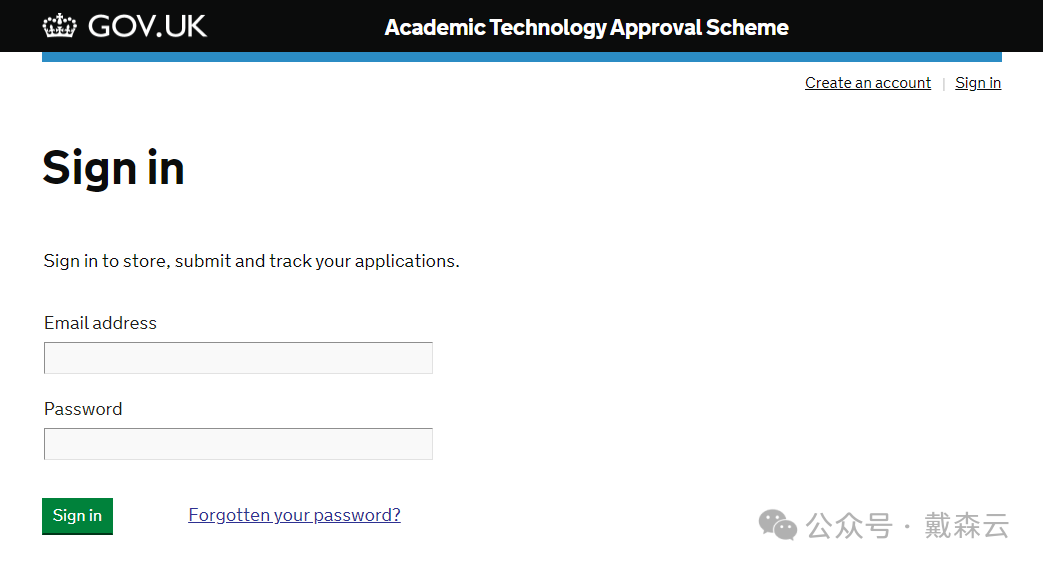1043x568 pixels.
Task: Open the Forgotten your password? link
Action: point(294,515)
